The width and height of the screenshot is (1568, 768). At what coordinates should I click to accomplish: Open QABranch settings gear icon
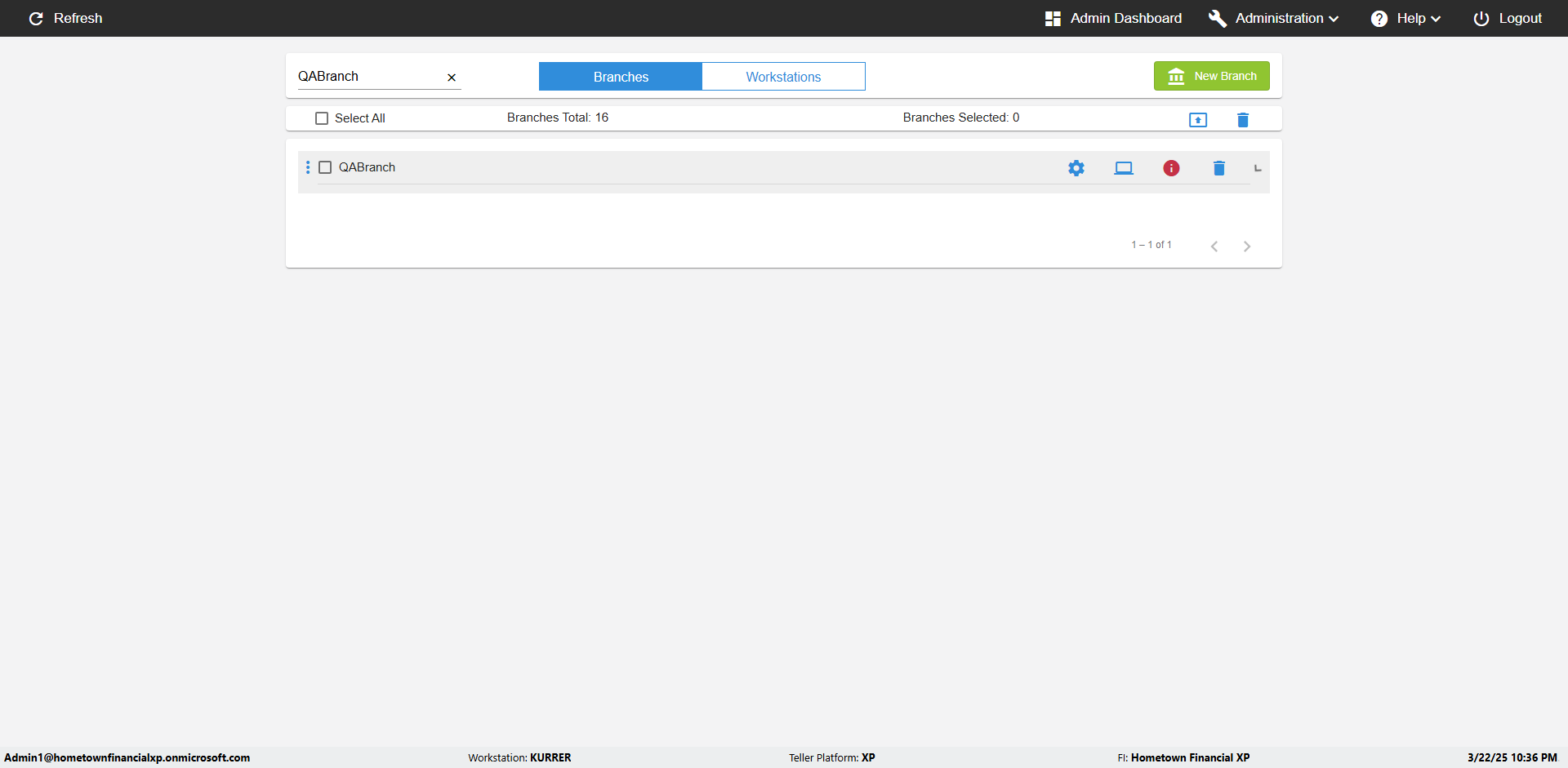click(x=1076, y=168)
